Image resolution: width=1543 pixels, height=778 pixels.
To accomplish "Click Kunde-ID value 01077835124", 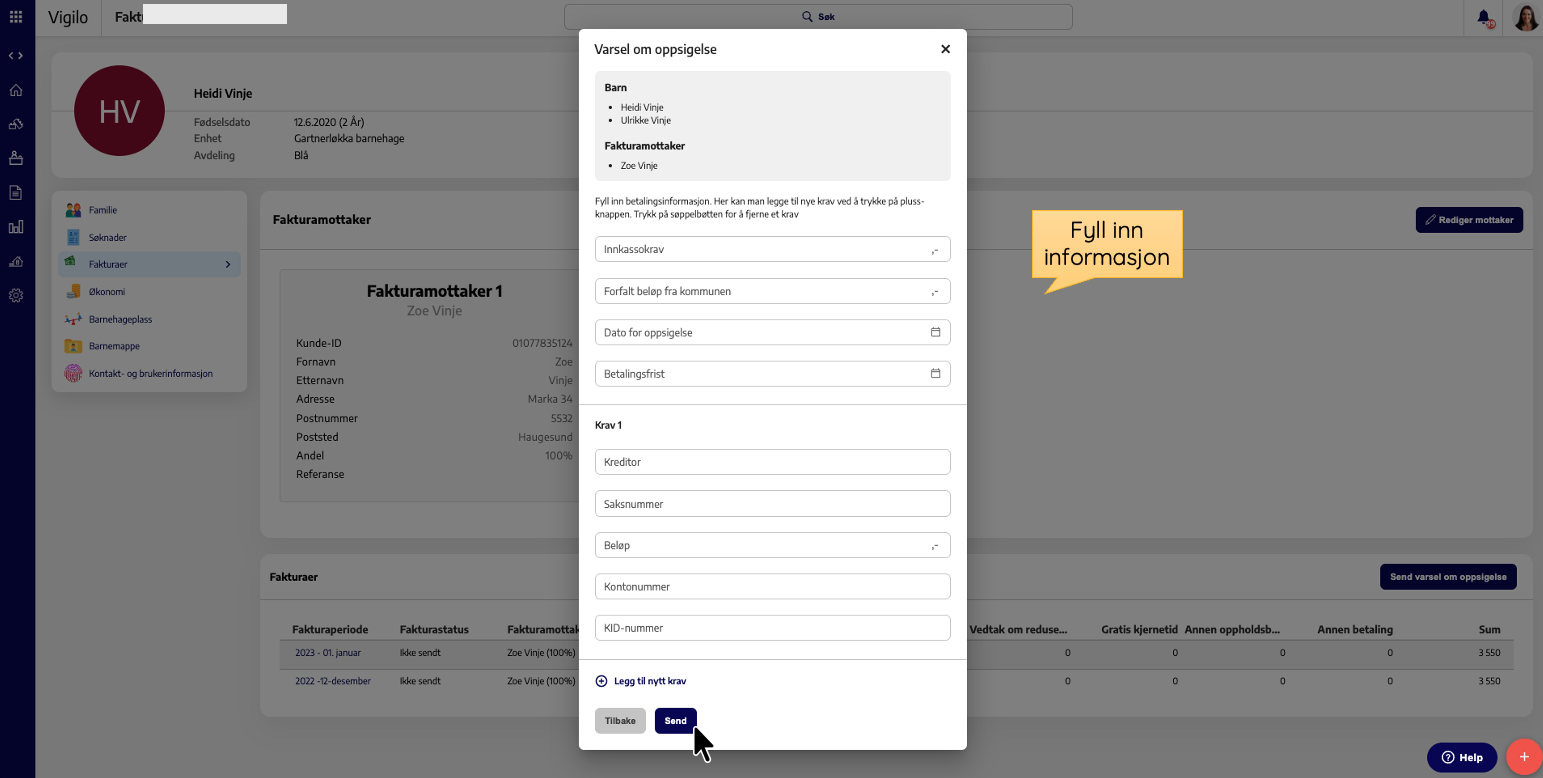I will [542, 343].
